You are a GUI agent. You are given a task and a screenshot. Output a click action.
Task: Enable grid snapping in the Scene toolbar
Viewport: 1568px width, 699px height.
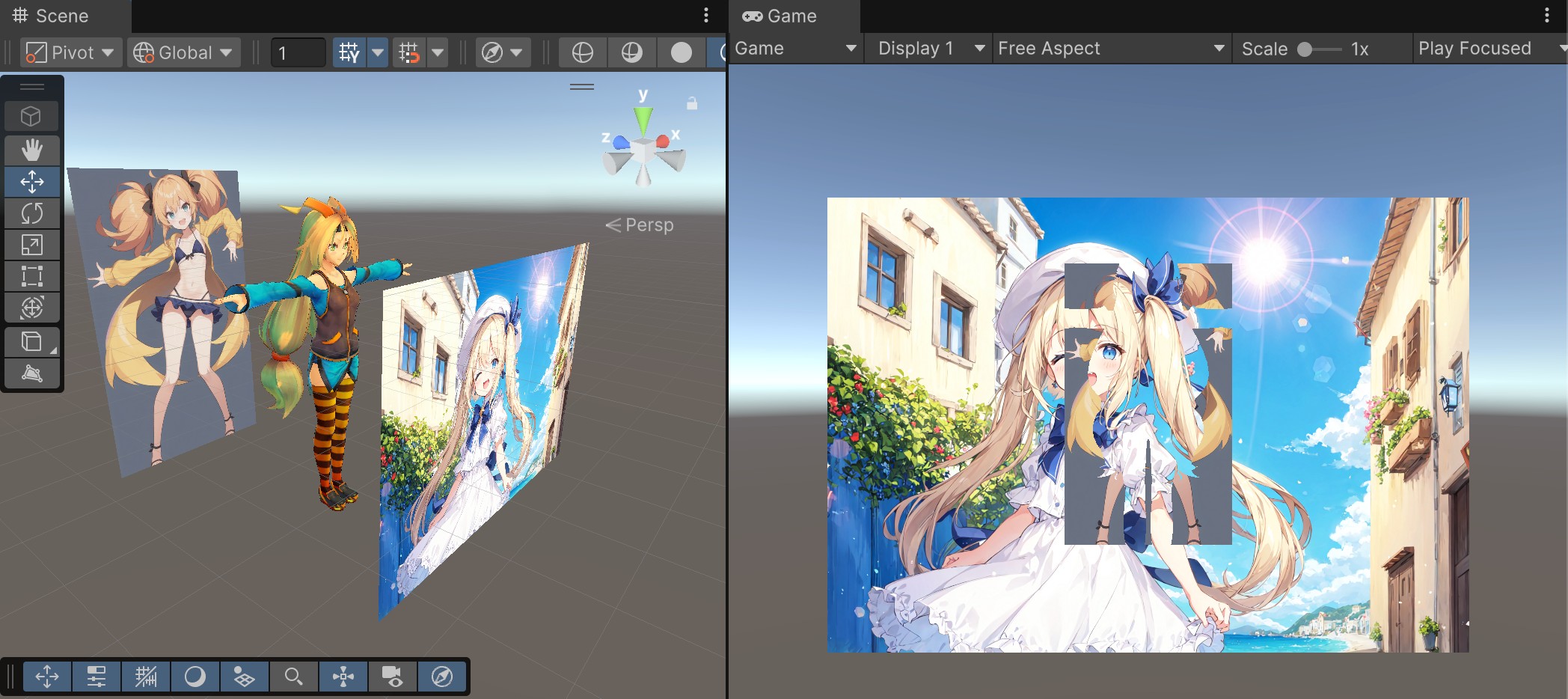point(349,52)
